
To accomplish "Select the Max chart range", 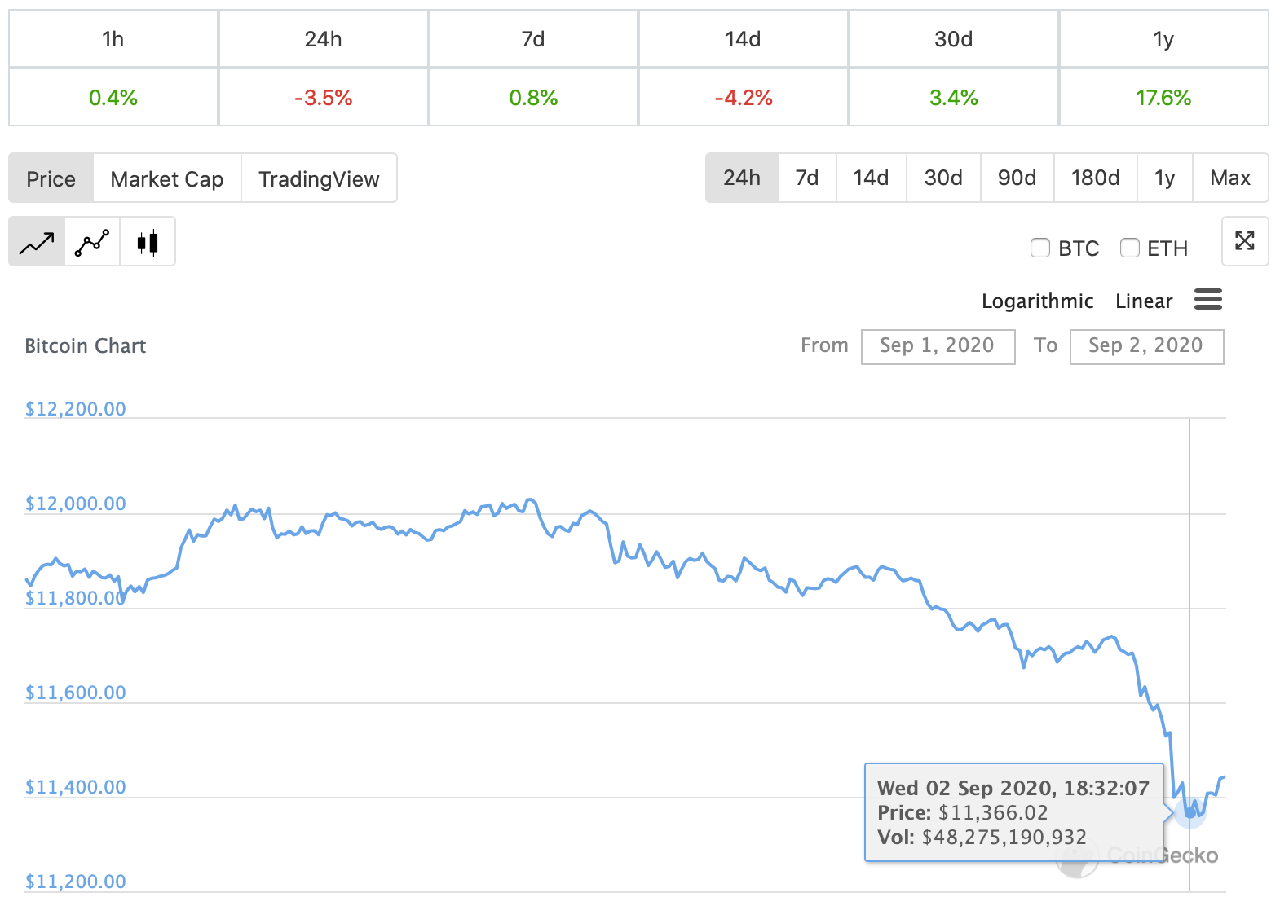I will coord(1231,178).
